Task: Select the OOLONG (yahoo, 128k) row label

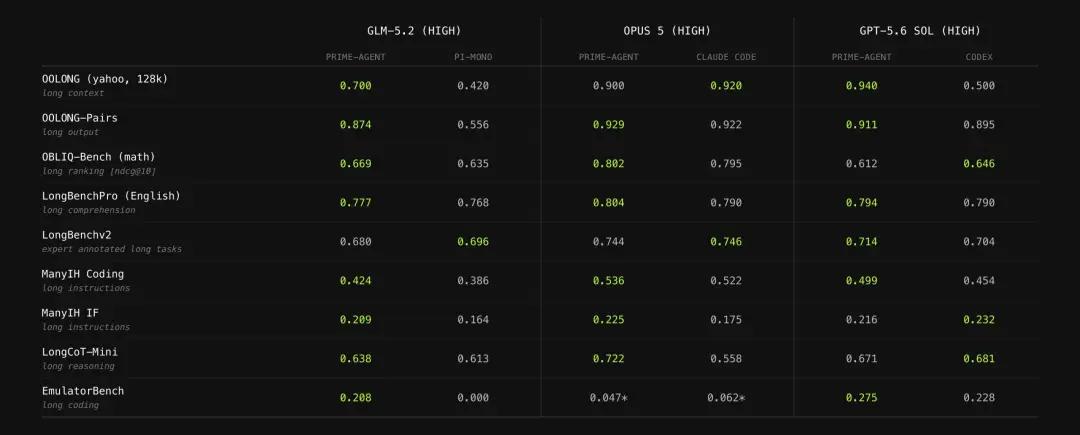Action: (105, 79)
